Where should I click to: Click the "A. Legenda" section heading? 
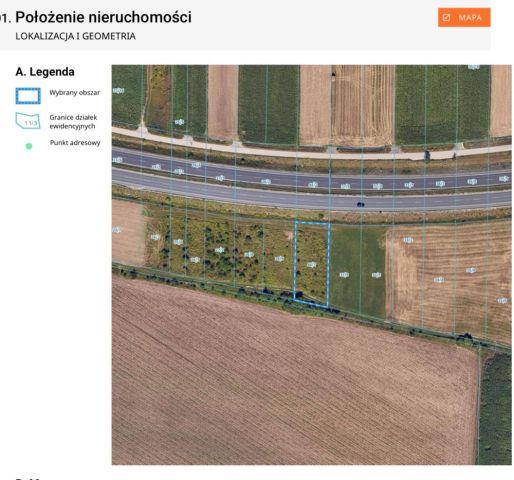tap(45, 72)
